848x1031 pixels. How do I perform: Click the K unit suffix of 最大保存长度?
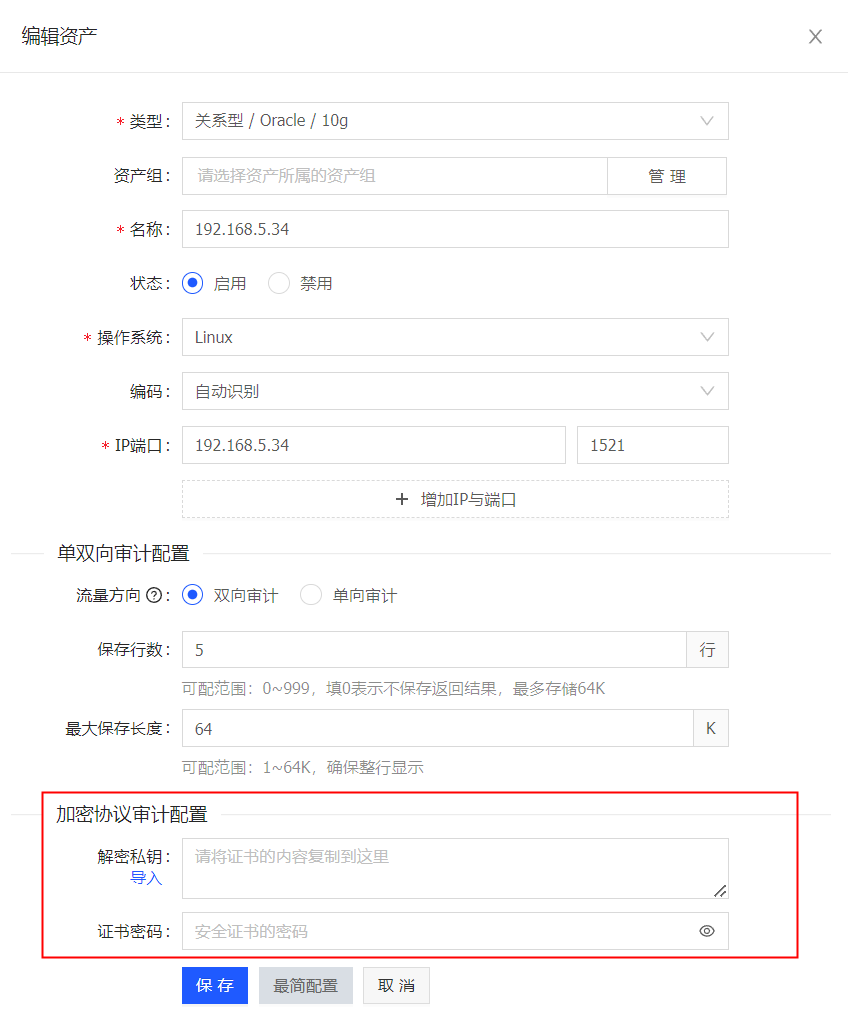tap(711, 728)
